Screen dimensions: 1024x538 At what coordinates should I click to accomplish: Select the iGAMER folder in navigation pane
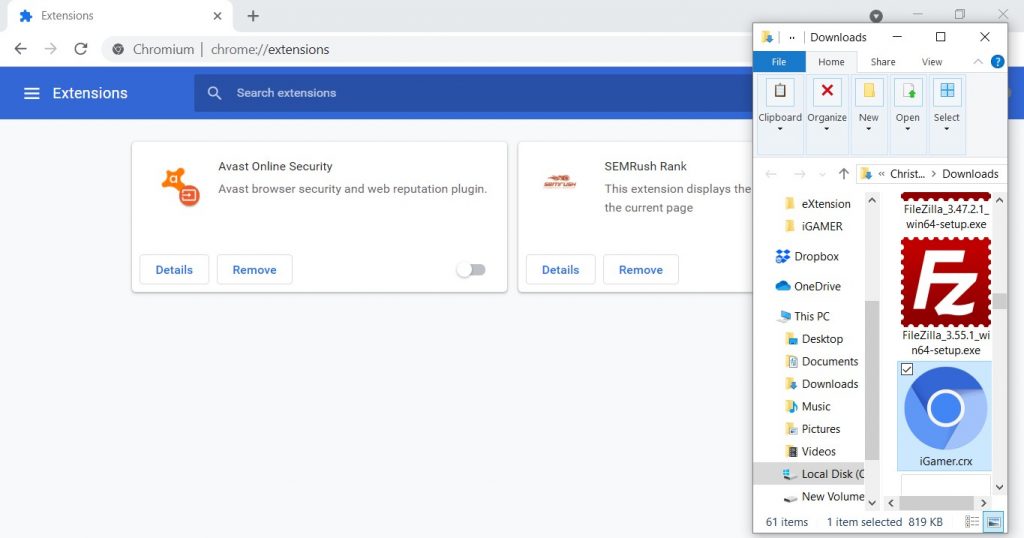tap(813, 226)
